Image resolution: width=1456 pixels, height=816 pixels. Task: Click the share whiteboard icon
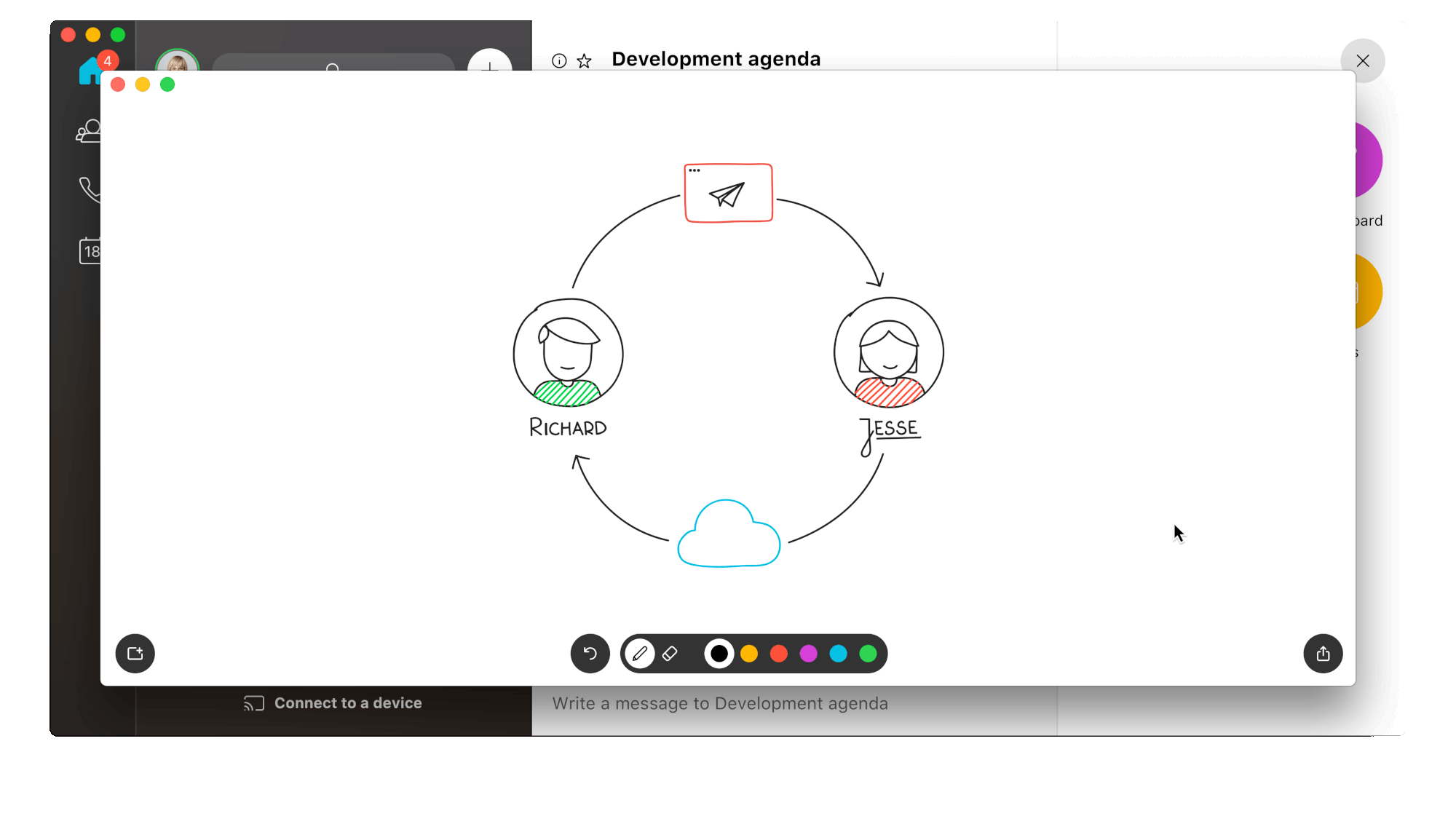click(1323, 654)
